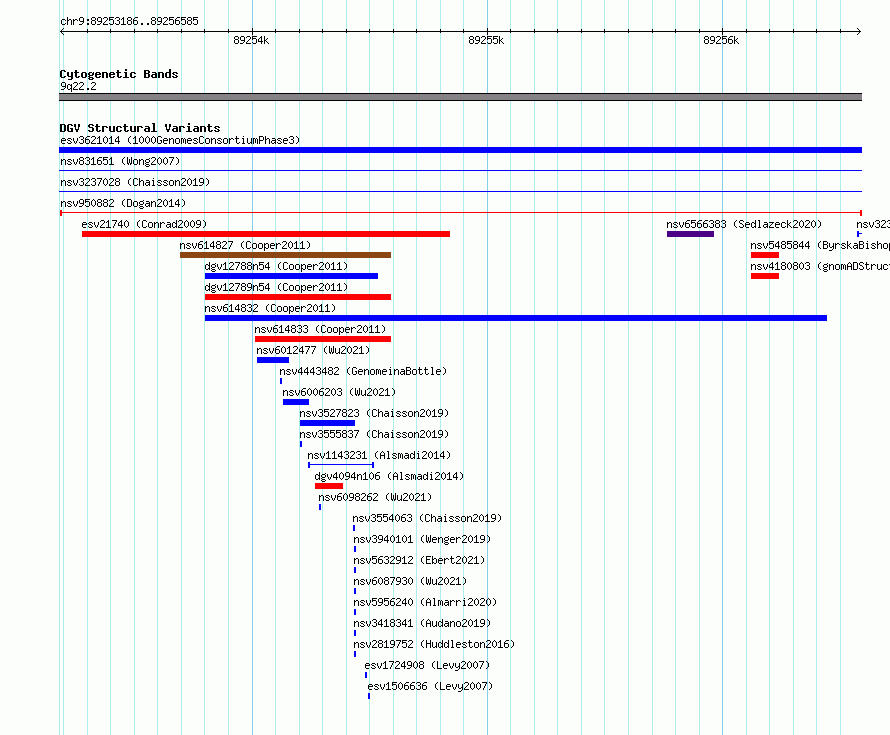The image size is (890, 735).
Task: Click the ruler's left arrow end
Action: (62, 32)
